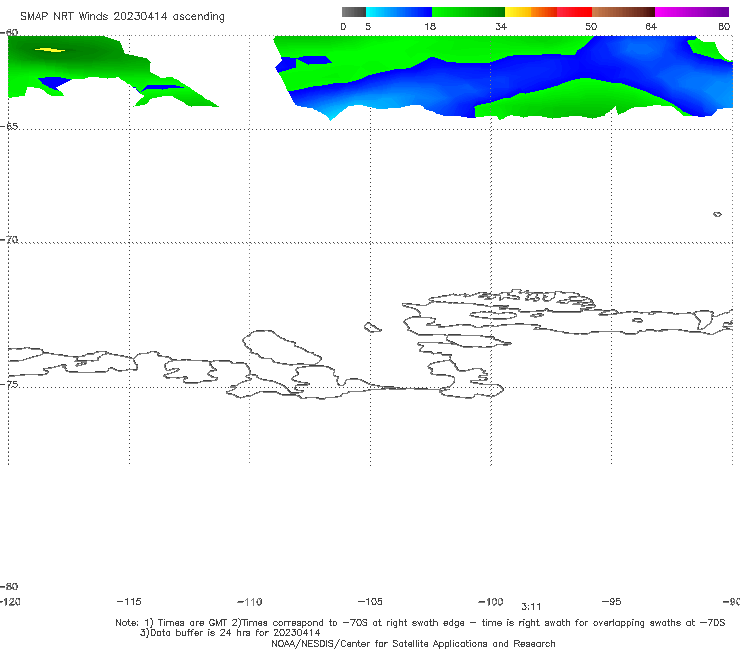Click the latitude label '-70'
This screenshot has height=650, width=740.
[x=9, y=240]
